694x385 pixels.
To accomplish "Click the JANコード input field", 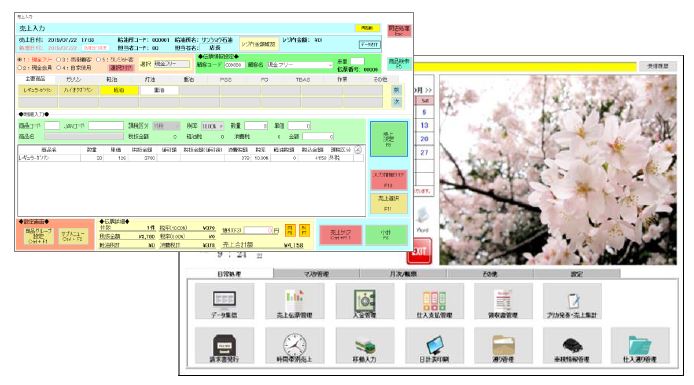I will coord(106,126).
